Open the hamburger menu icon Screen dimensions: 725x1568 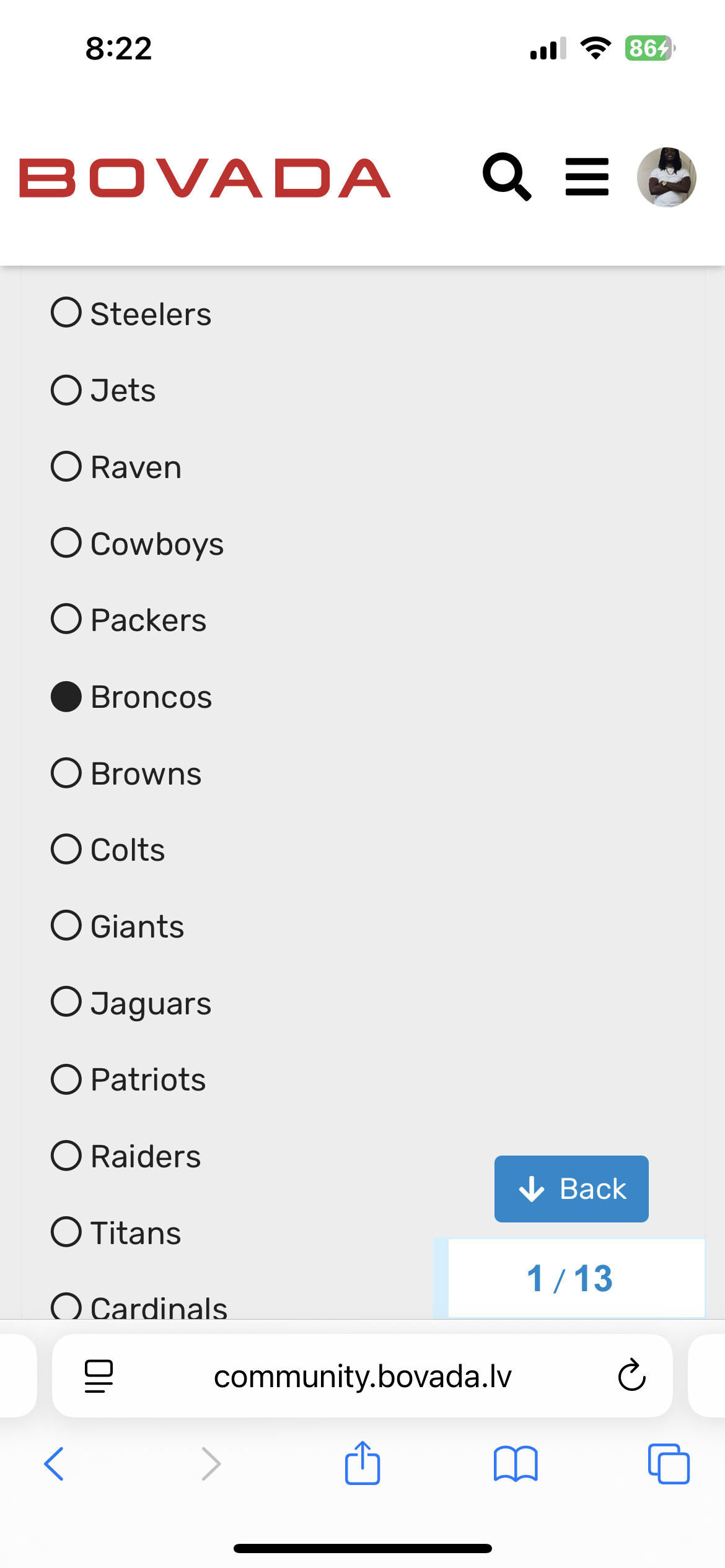[587, 177]
